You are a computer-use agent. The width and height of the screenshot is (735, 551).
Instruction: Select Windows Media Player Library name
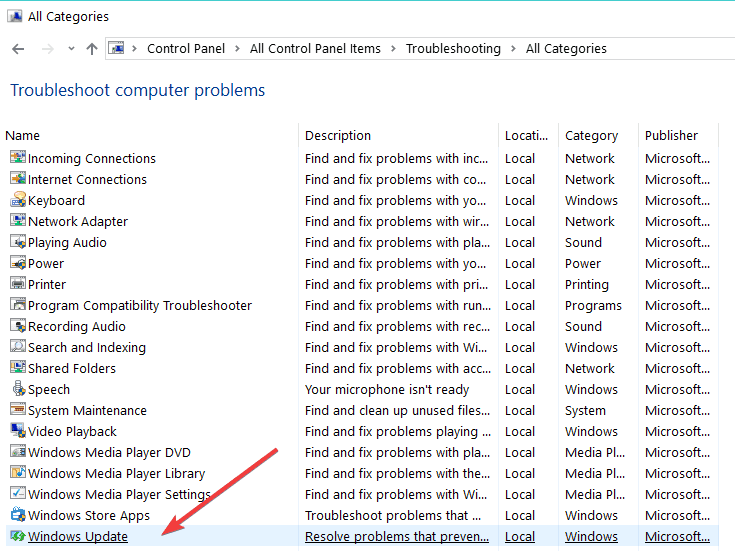116,474
